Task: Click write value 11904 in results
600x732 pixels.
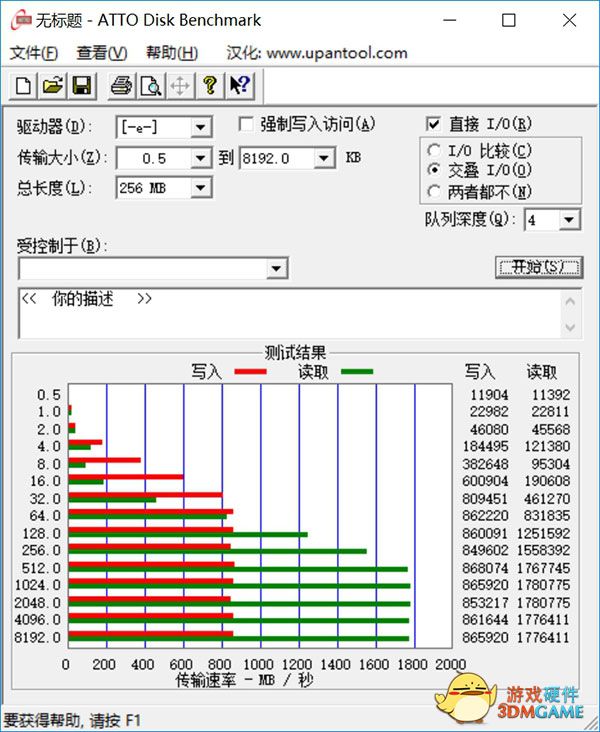Action: coord(488,395)
